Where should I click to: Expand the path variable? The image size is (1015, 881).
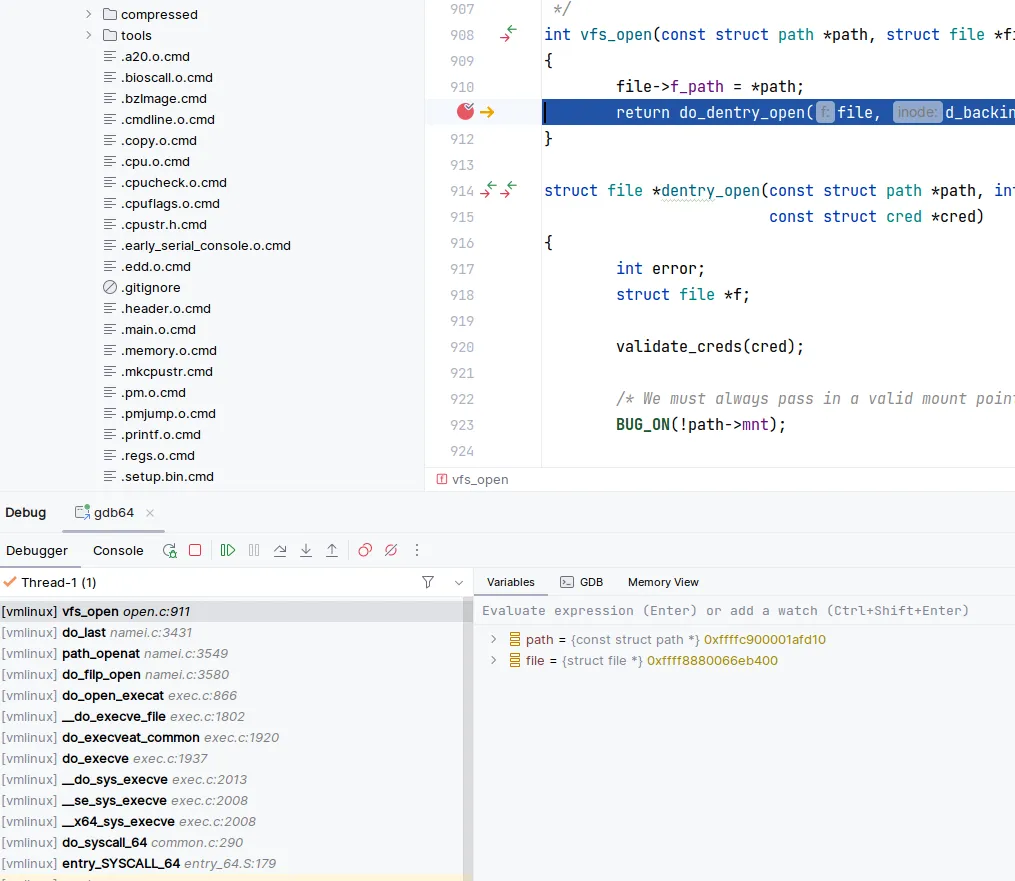coord(494,639)
